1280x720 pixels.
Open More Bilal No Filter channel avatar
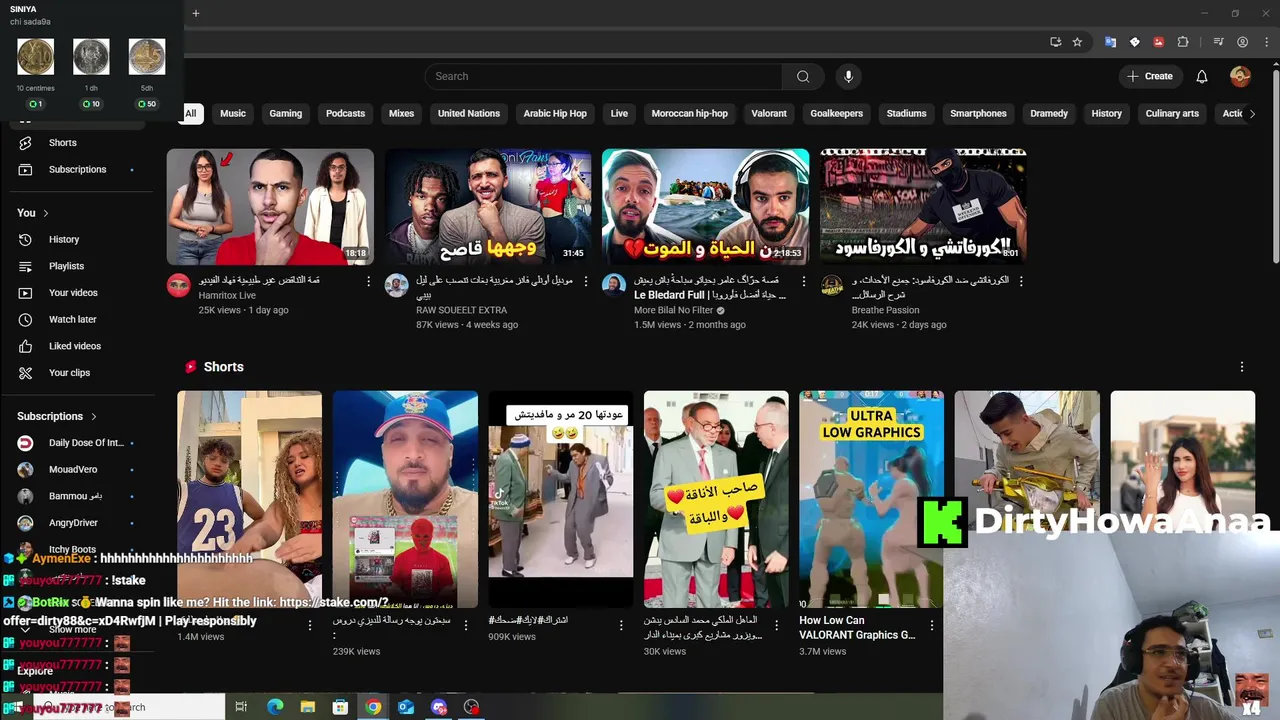[x=614, y=285]
